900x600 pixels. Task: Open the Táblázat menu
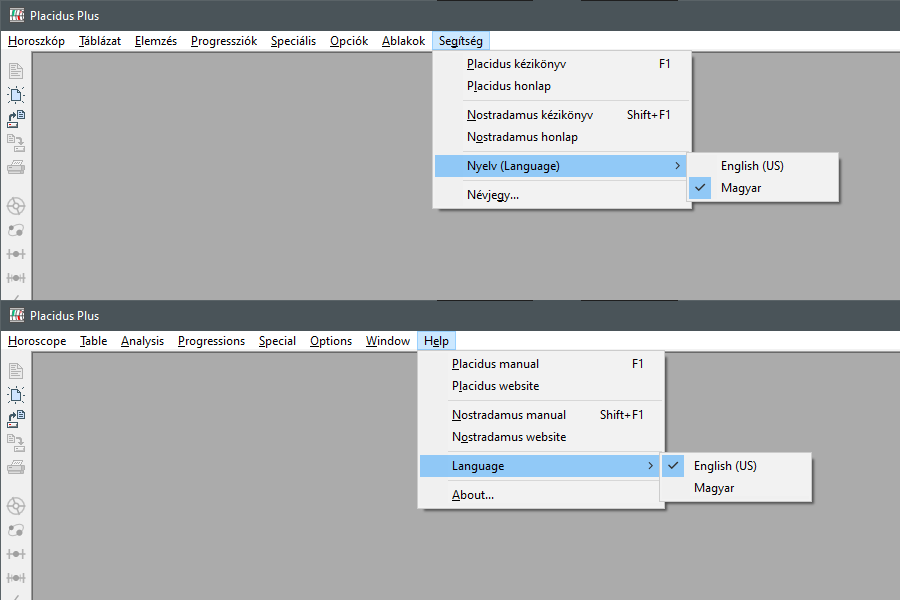tap(100, 41)
